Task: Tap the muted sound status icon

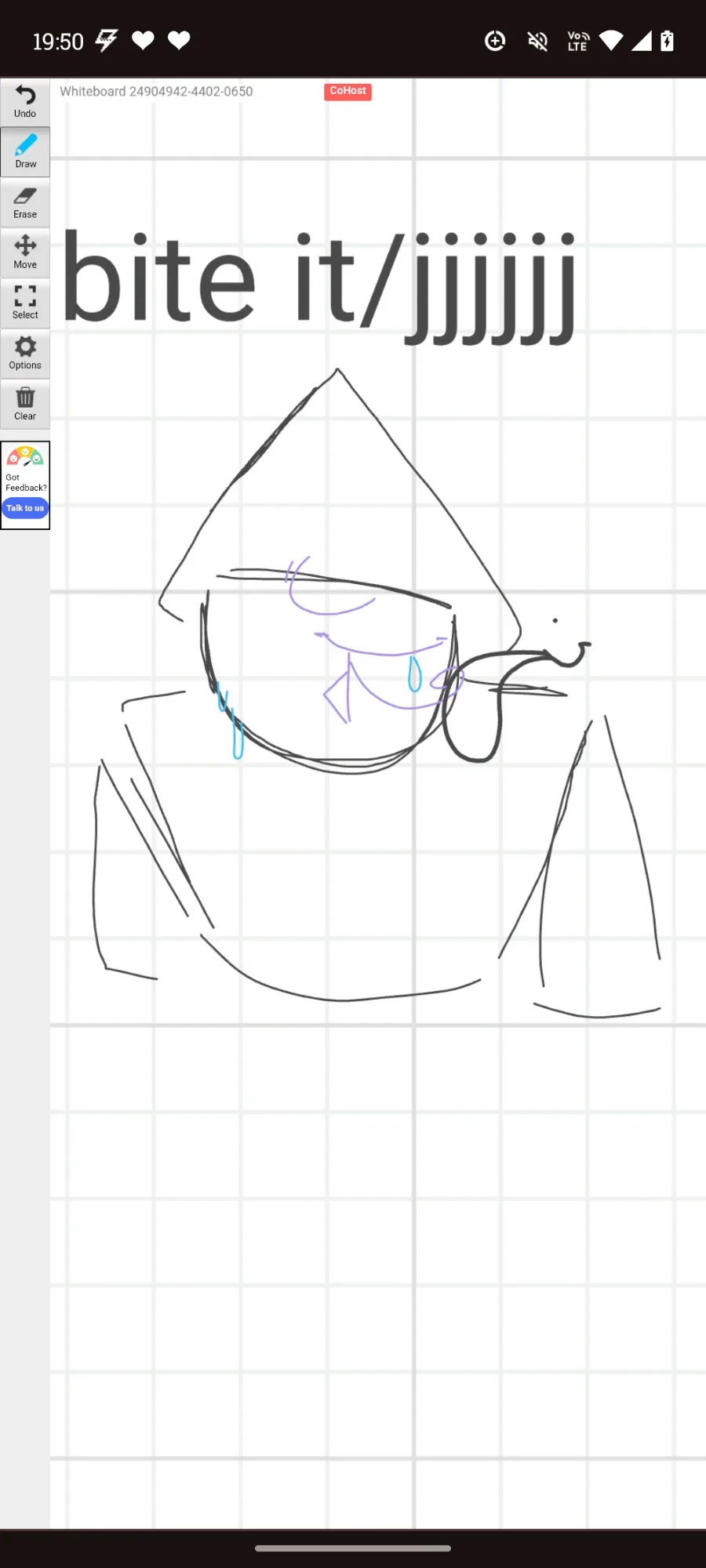Action: point(537,41)
